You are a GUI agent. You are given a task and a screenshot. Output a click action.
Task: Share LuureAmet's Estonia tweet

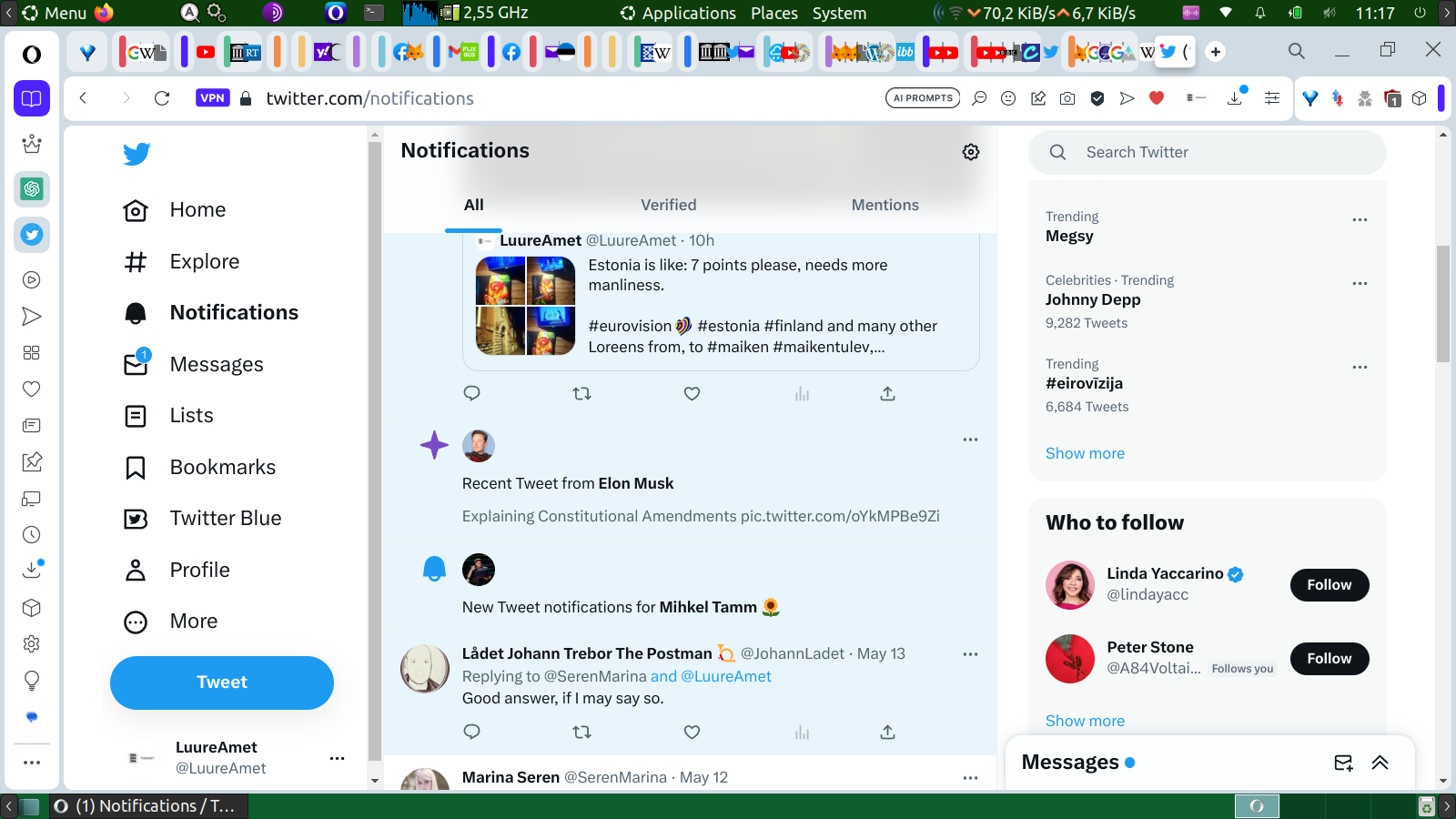[887, 393]
